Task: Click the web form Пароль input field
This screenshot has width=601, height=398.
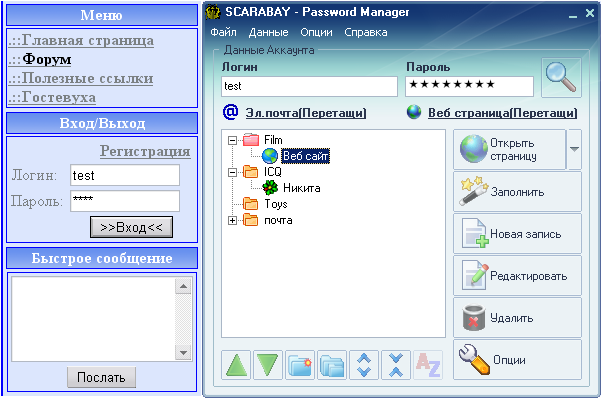Action: pos(125,201)
